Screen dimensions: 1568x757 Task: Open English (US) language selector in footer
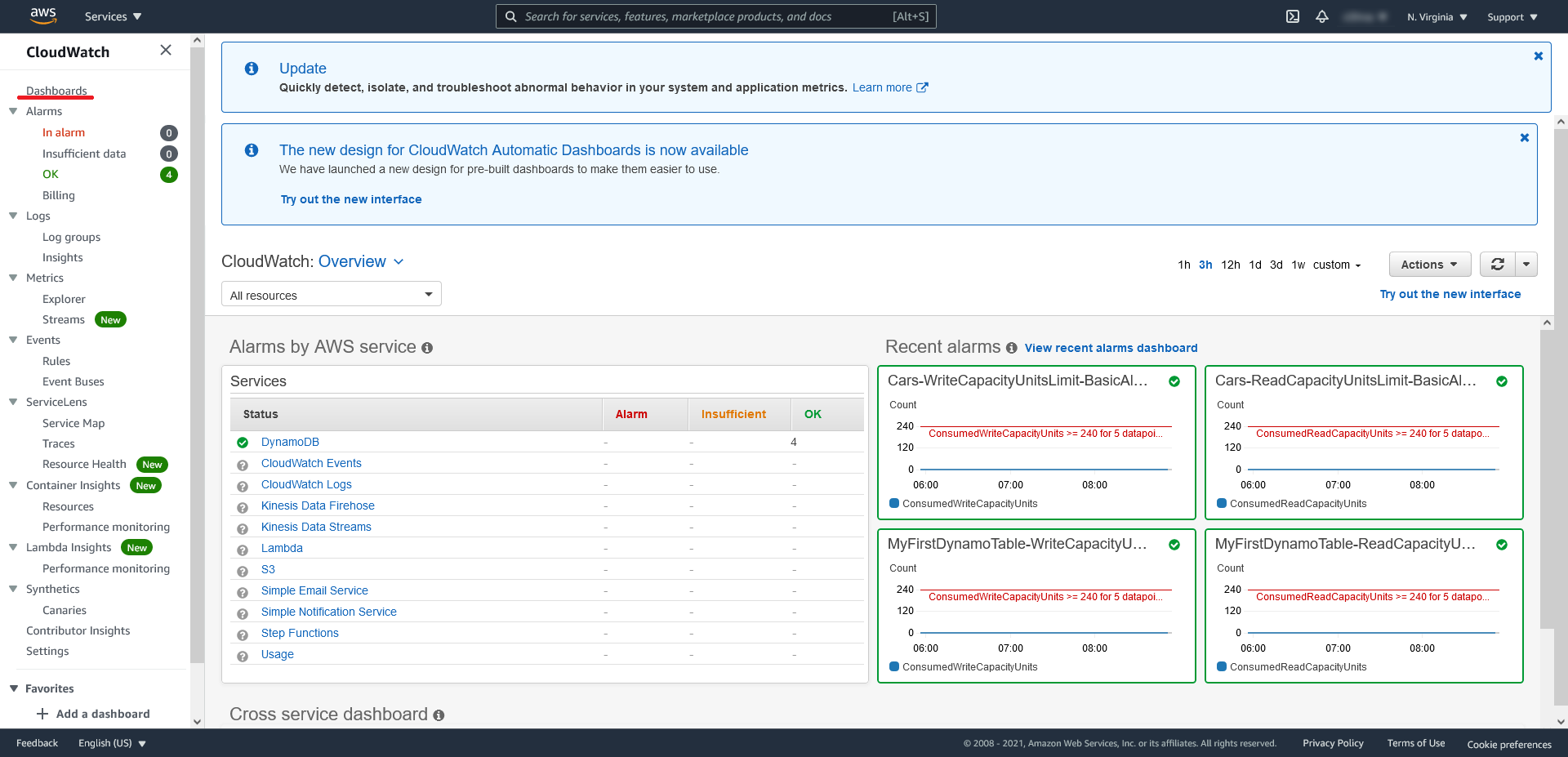coord(112,743)
